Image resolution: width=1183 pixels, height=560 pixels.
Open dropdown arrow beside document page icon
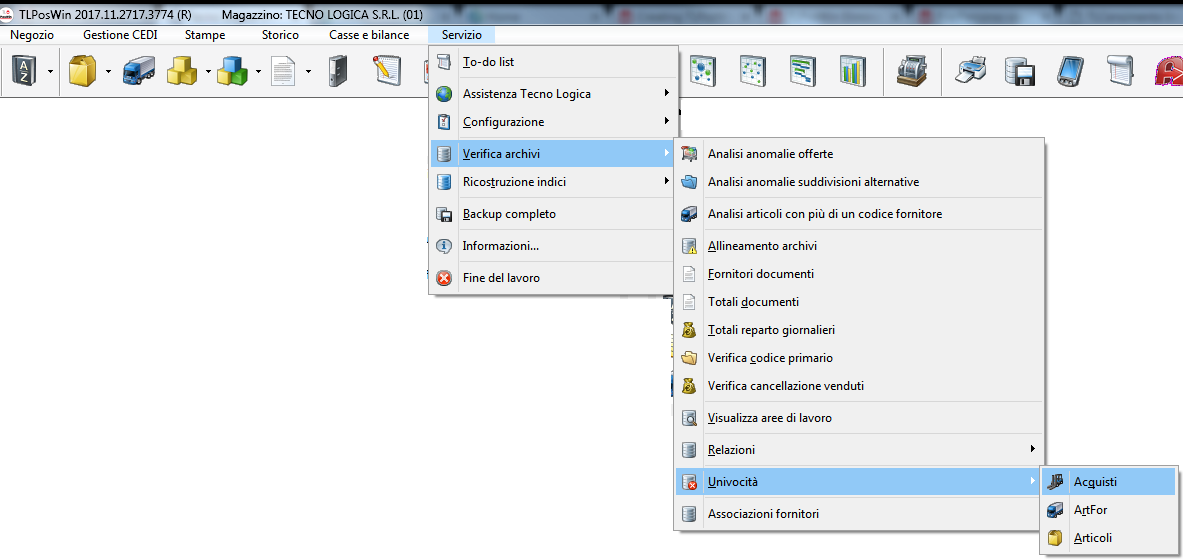[308, 72]
